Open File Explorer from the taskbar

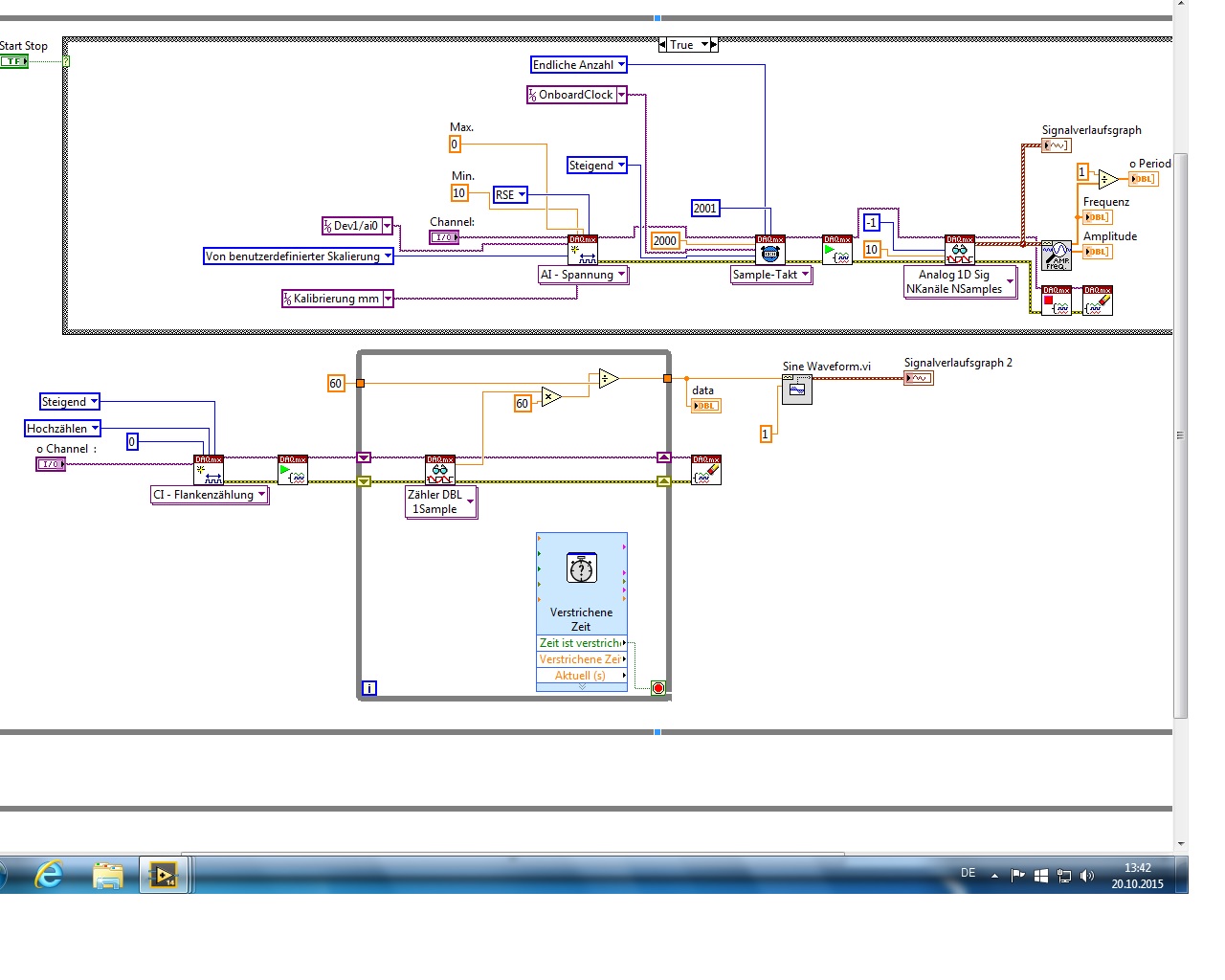(107, 875)
